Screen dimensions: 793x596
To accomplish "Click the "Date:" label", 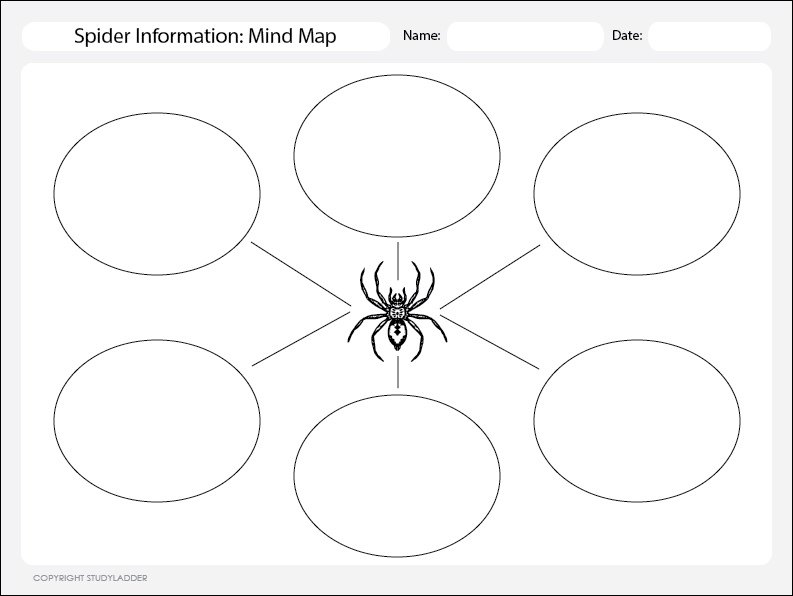I will point(627,35).
